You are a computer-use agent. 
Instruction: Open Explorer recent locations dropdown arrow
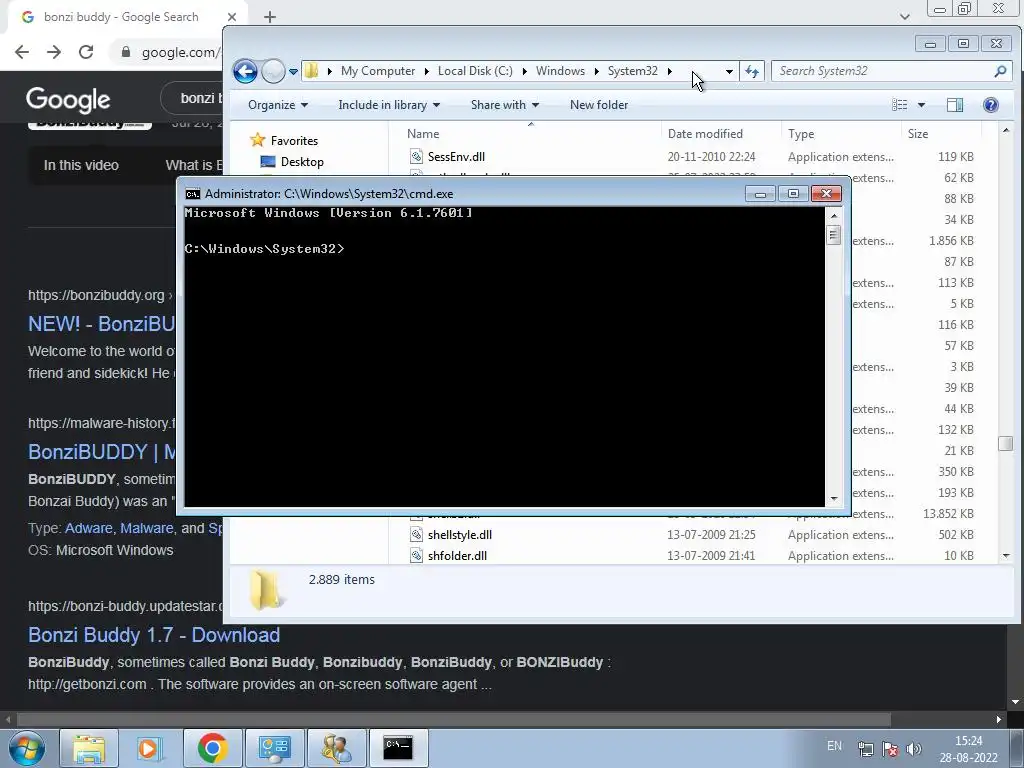click(293, 72)
